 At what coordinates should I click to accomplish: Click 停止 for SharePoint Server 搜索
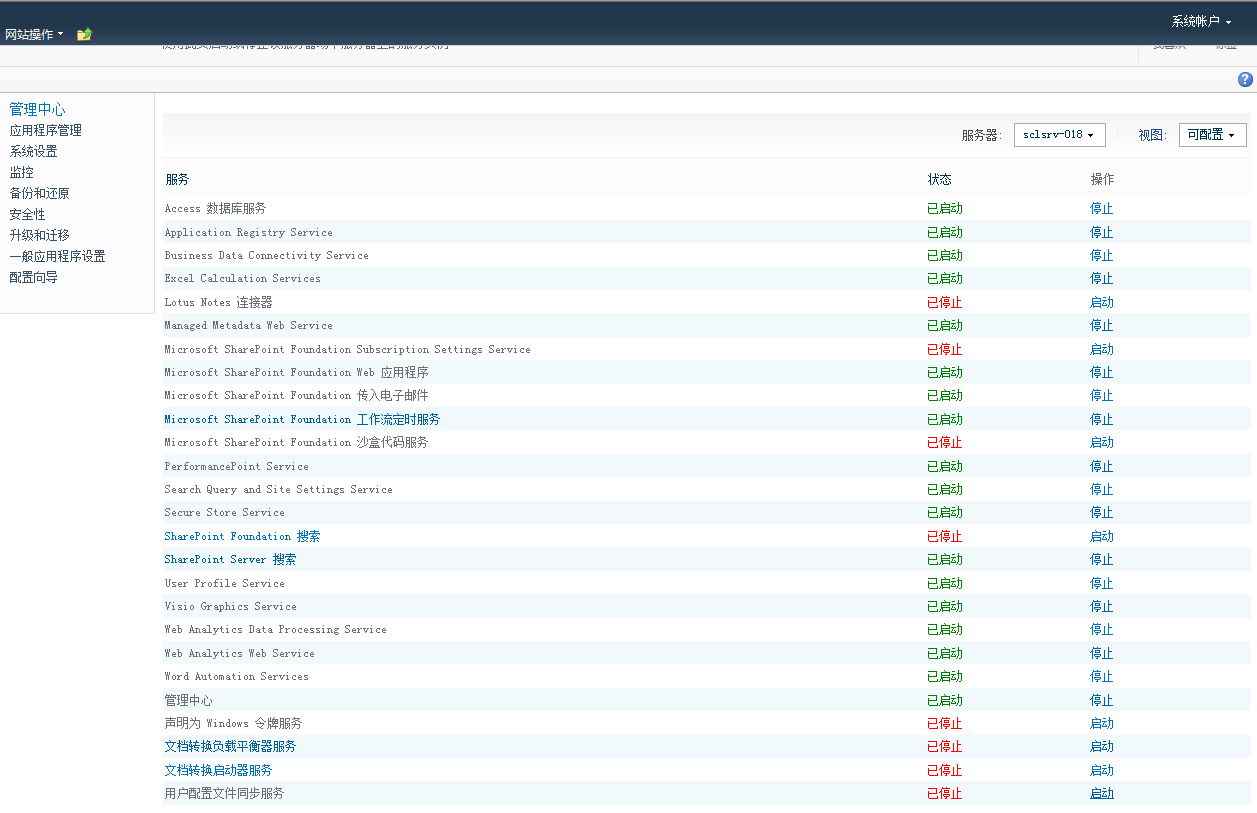[x=1101, y=559]
